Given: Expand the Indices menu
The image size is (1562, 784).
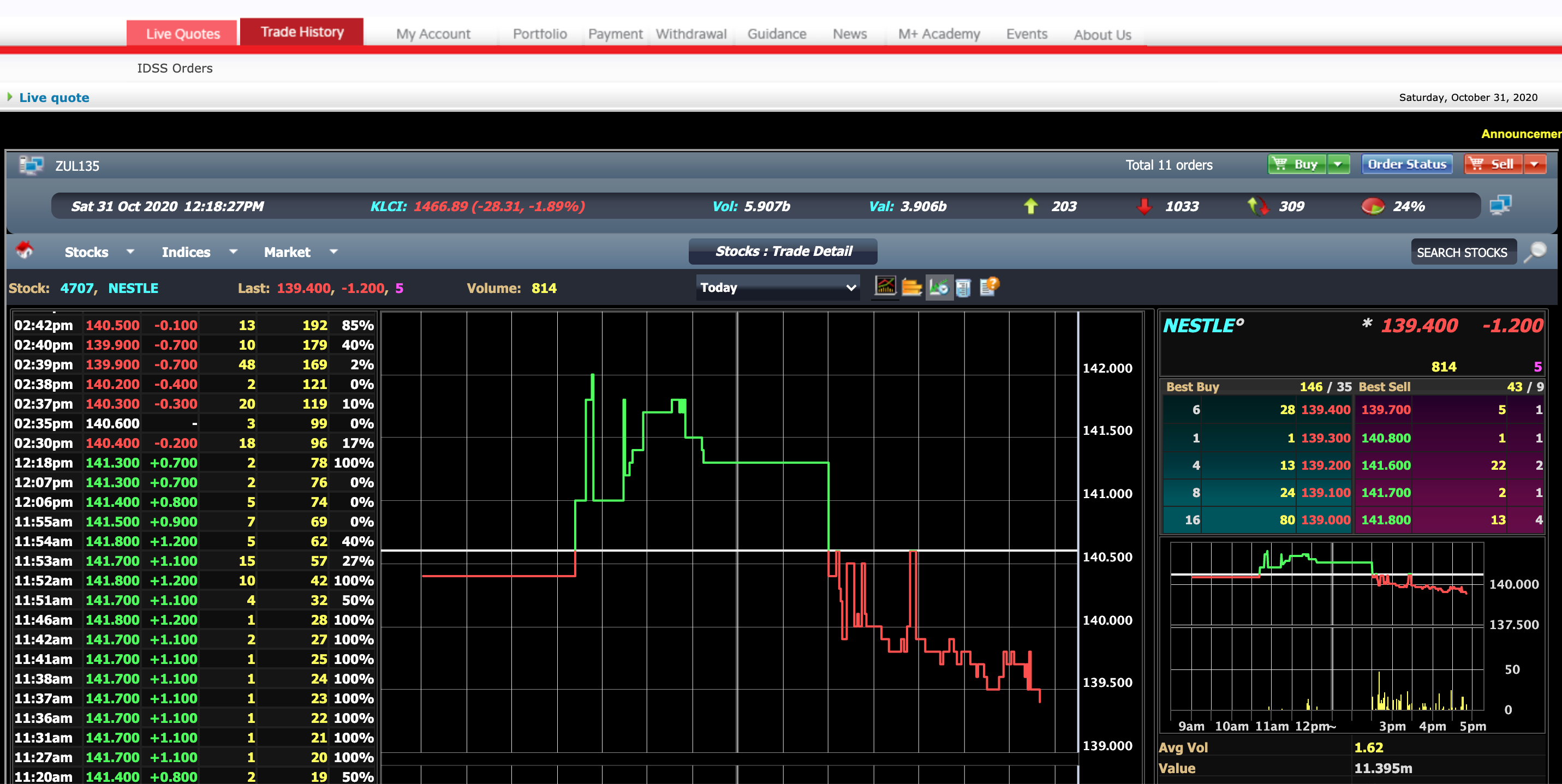Looking at the screenshot, I should pyautogui.click(x=186, y=252).
